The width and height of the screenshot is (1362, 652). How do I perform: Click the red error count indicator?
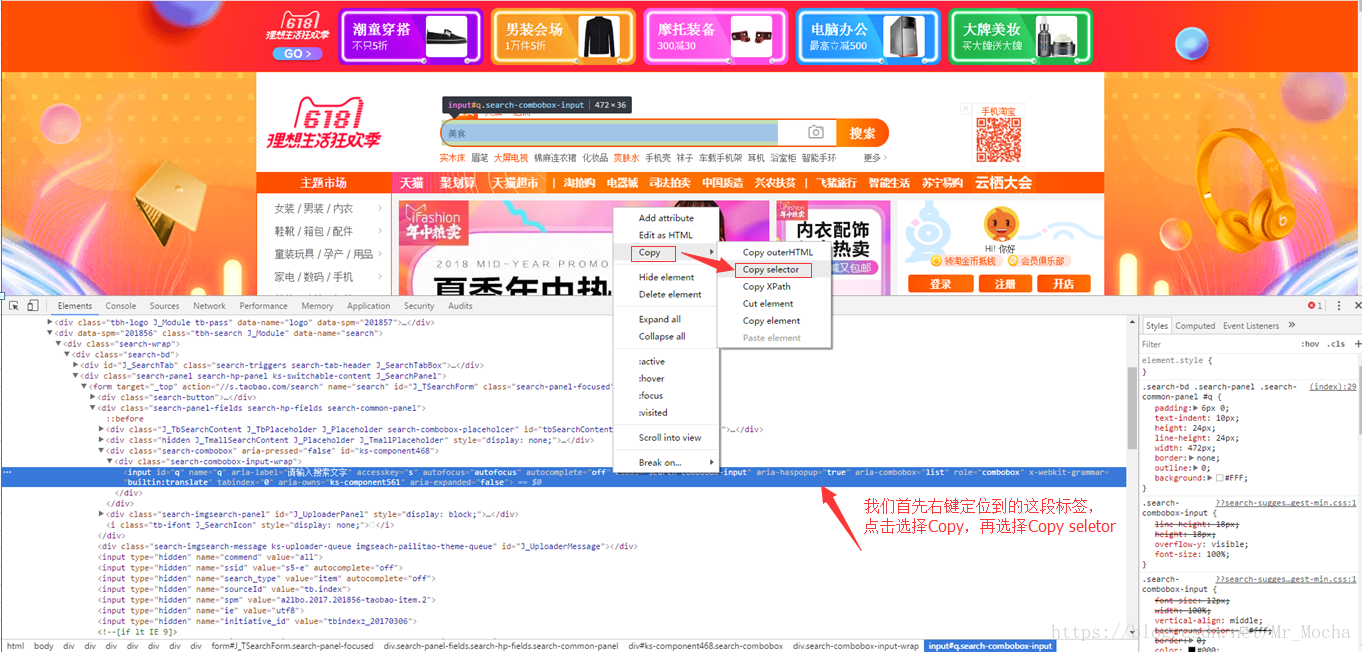click(1314, 305)
